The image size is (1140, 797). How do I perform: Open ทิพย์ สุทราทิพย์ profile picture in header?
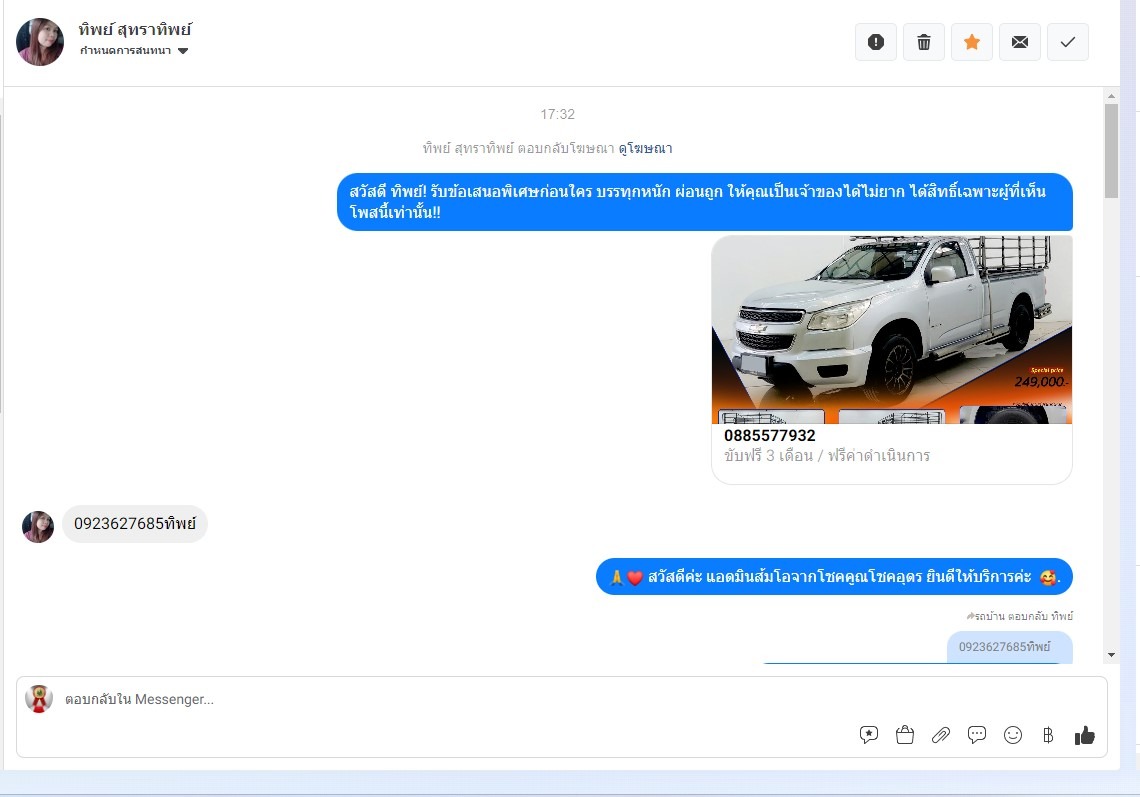[40, 42]
